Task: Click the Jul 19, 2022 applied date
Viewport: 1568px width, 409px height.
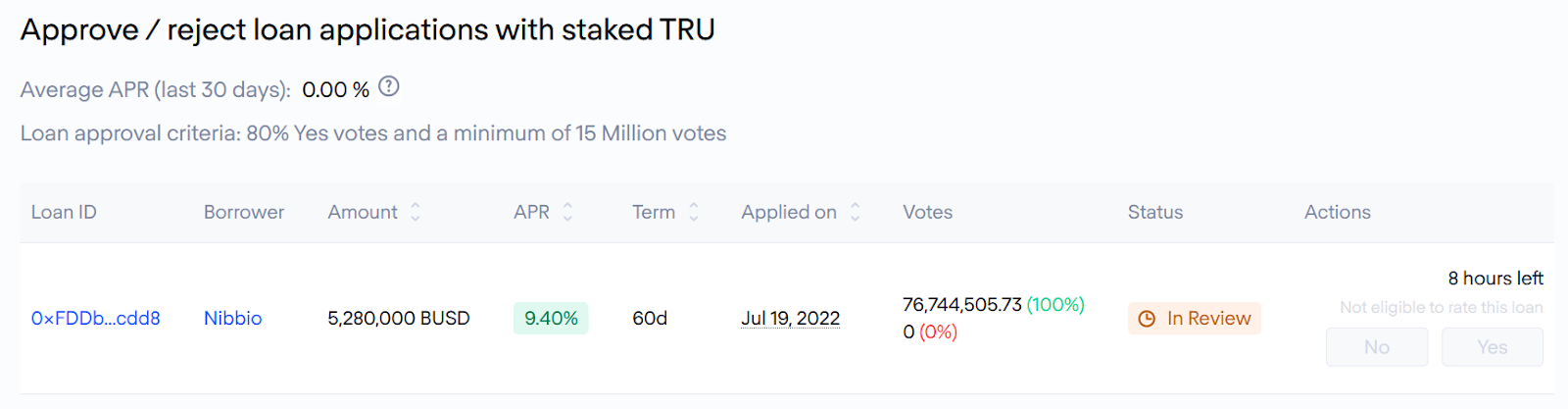Action: [x=791, y=319]
